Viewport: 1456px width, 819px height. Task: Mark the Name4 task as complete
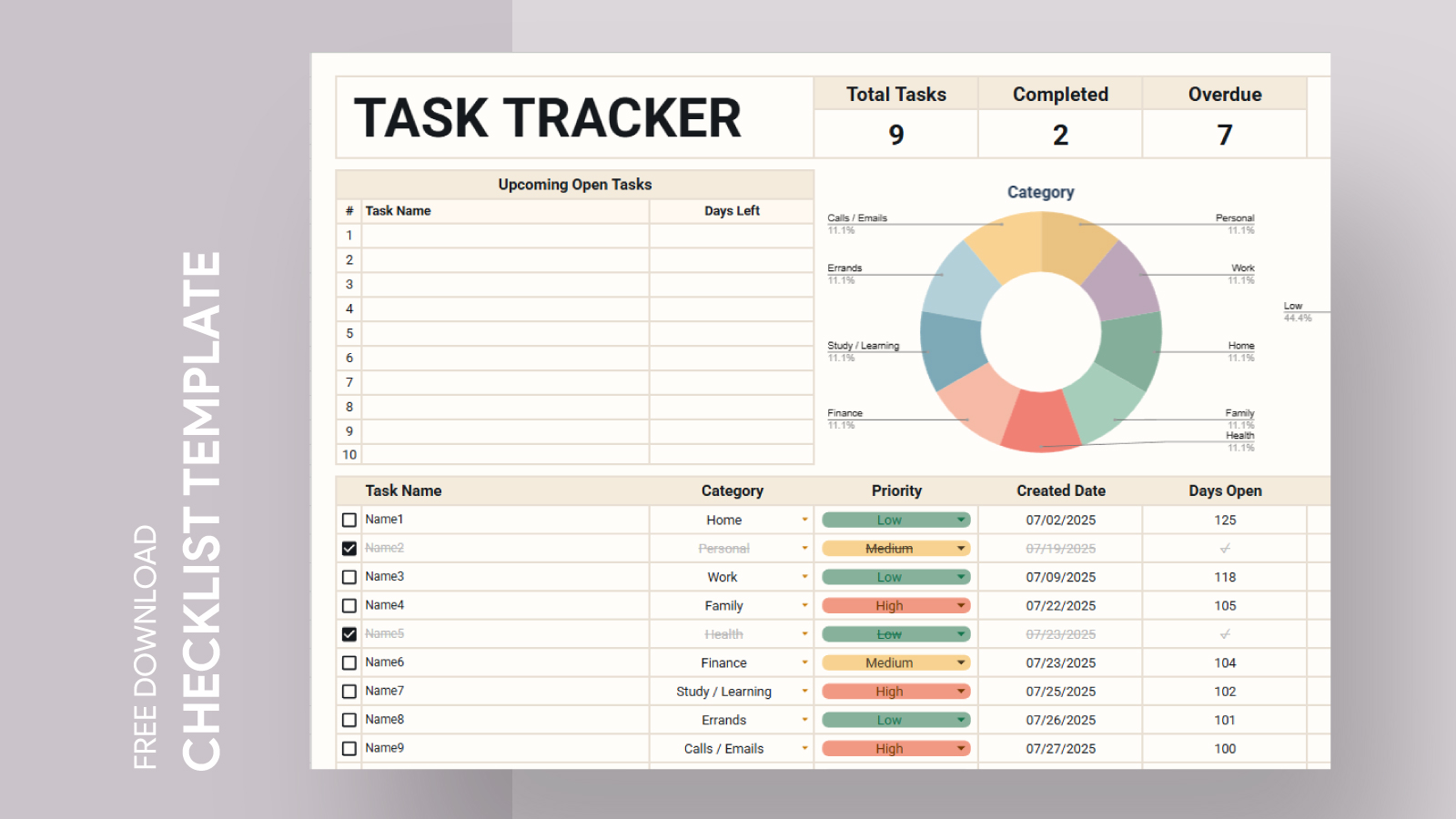[x=349, y=605]
